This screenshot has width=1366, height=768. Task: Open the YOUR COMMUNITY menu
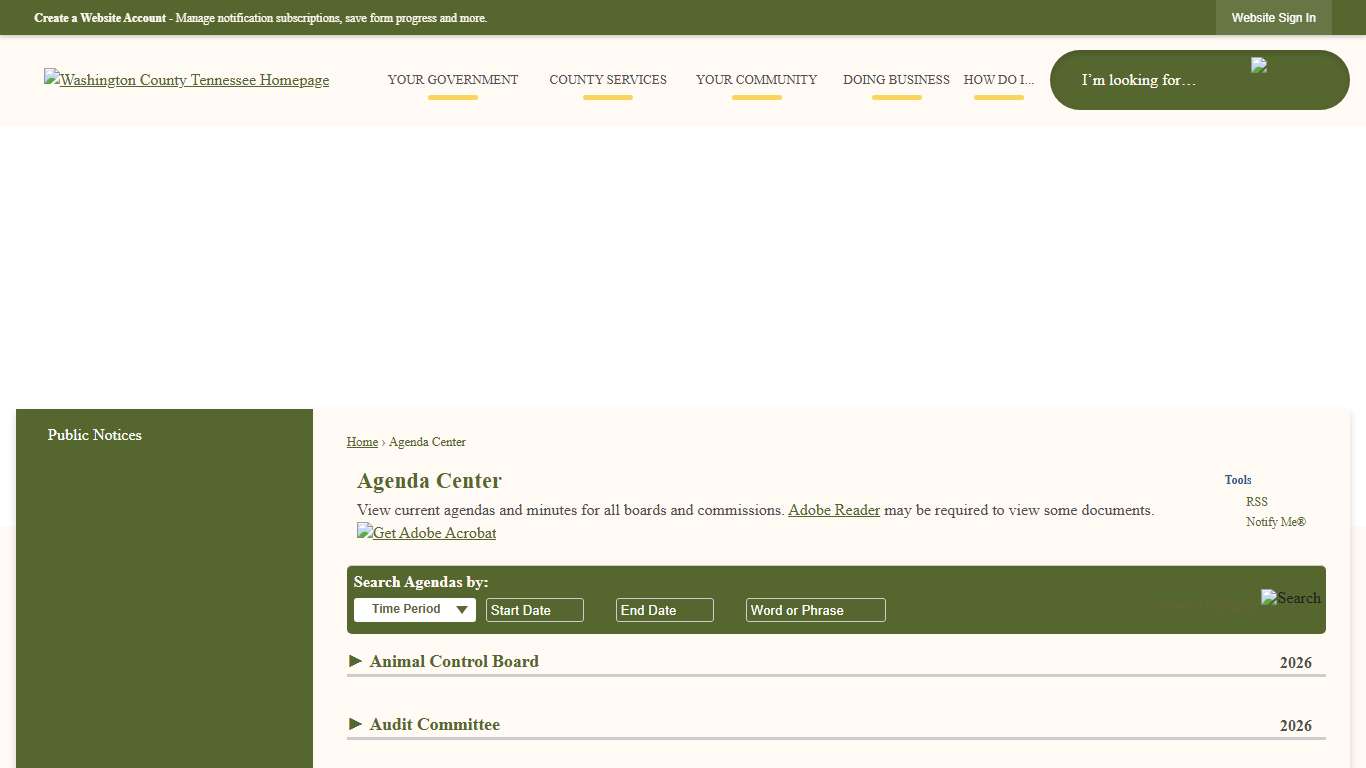(756, 80)
